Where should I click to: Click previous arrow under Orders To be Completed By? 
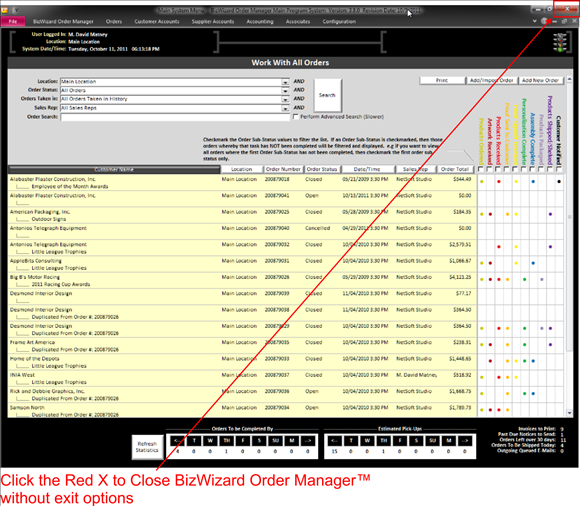click(x=178, y=441)
